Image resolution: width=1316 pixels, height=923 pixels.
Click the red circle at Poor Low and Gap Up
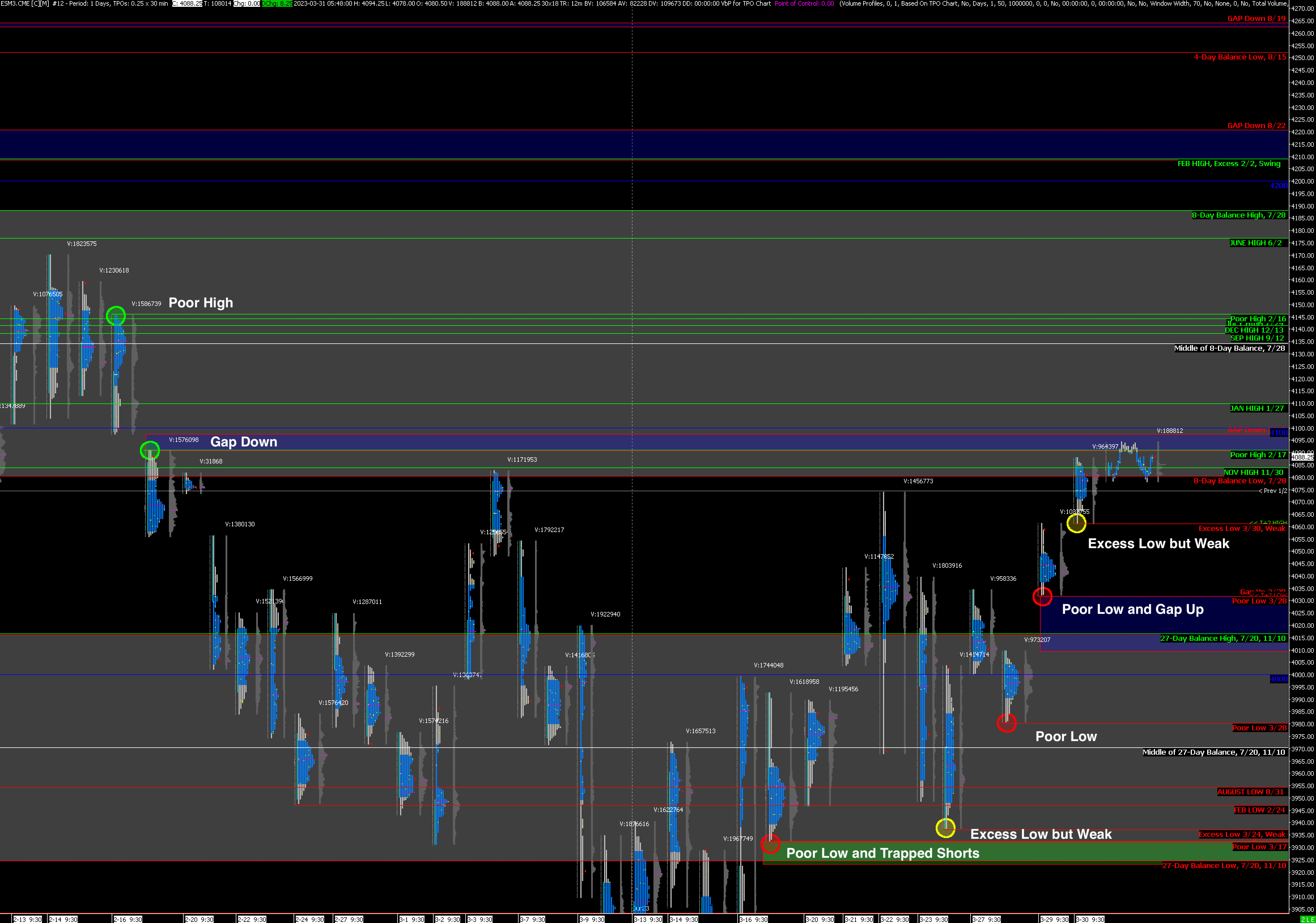(x=1042, y=596)
